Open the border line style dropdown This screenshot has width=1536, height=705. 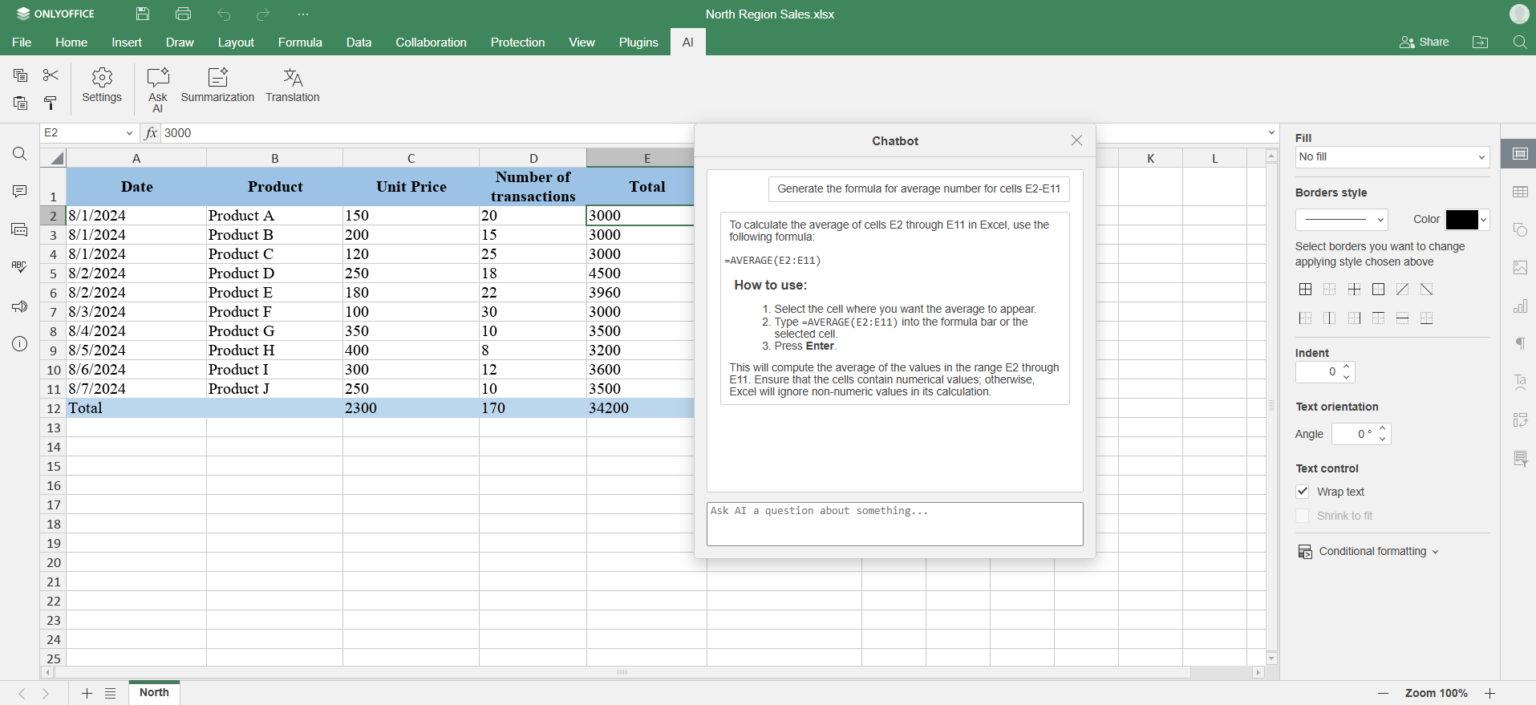[x=1341, y=220]
